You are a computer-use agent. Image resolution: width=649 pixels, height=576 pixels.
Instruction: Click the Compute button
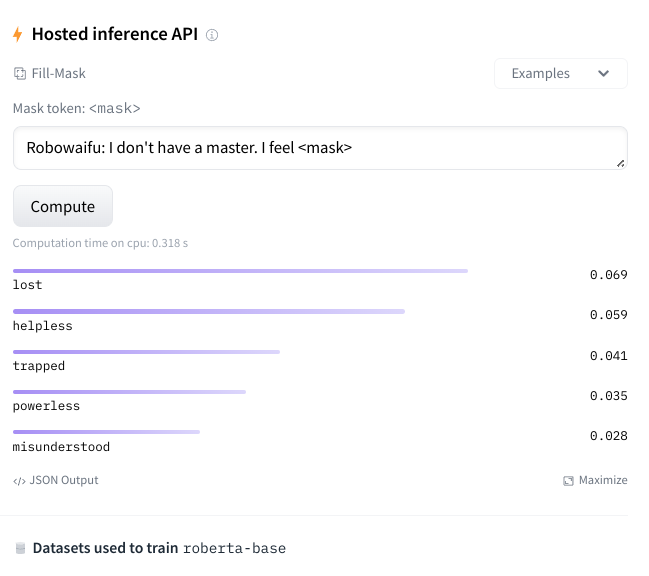63,206
